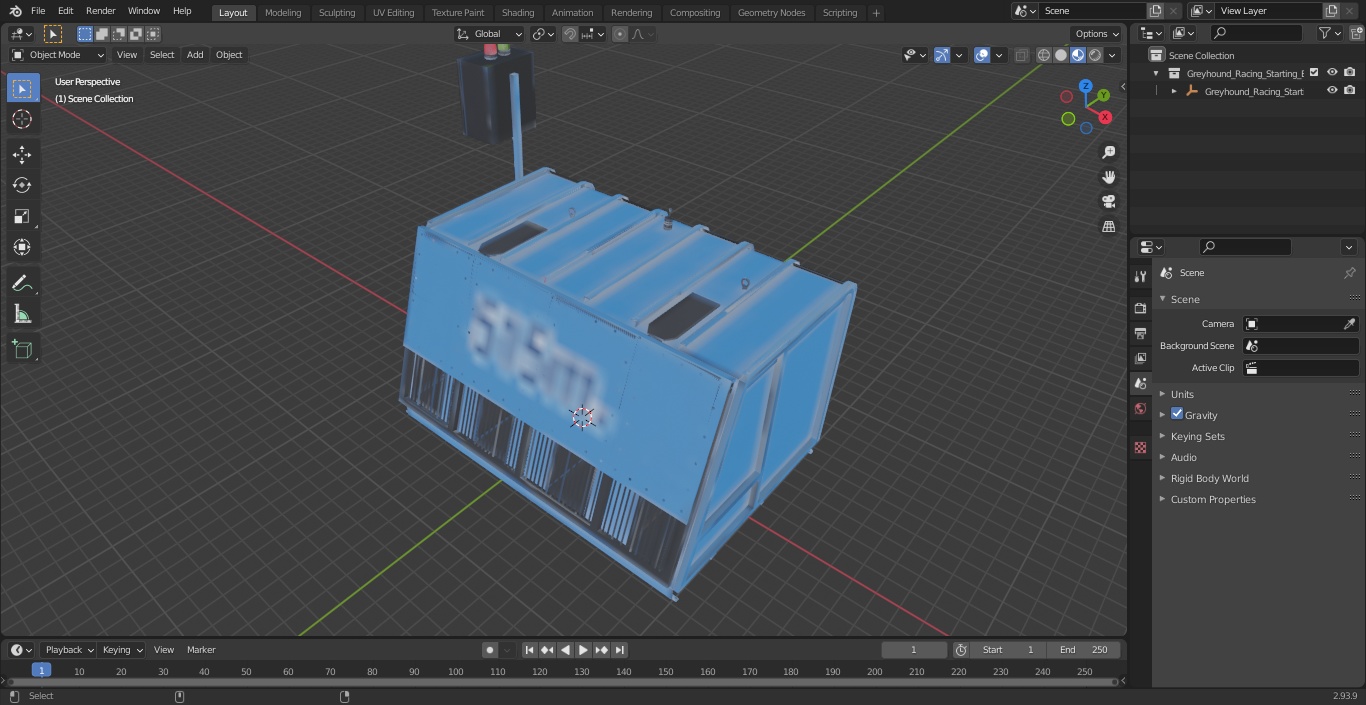Toggle the Gravity checkbox
Viewport: 1366px width, 705px height.
(1177, 414)
